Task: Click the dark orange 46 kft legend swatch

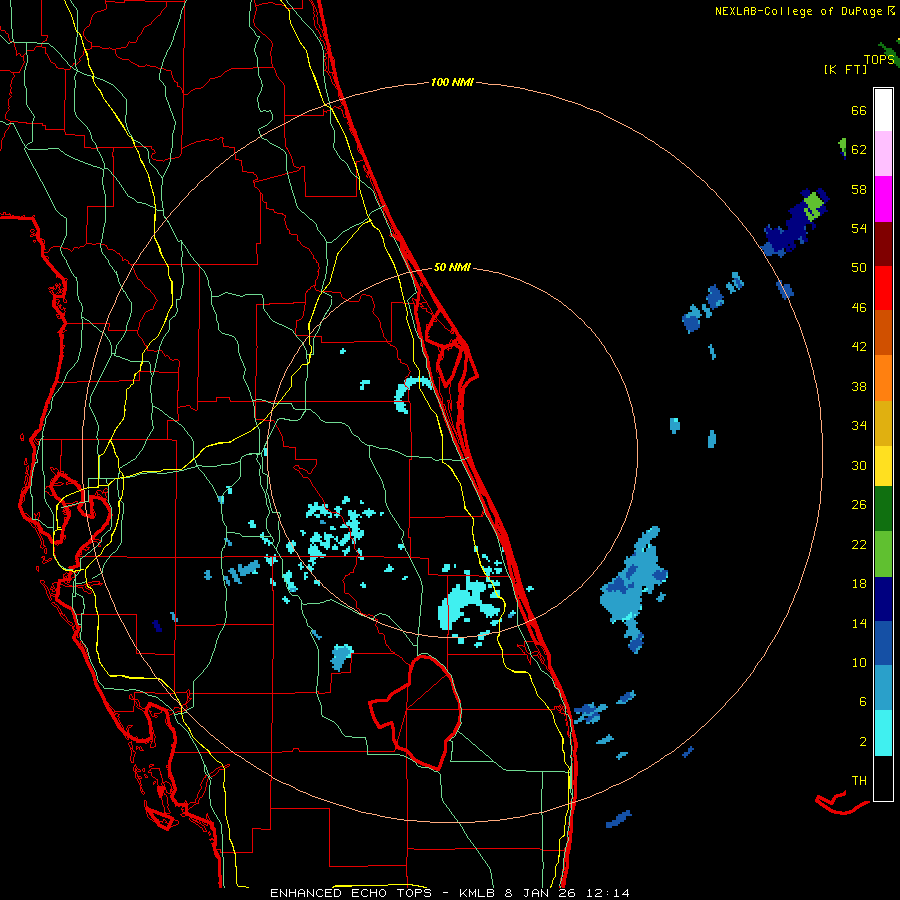Action: tap(883, 332)
